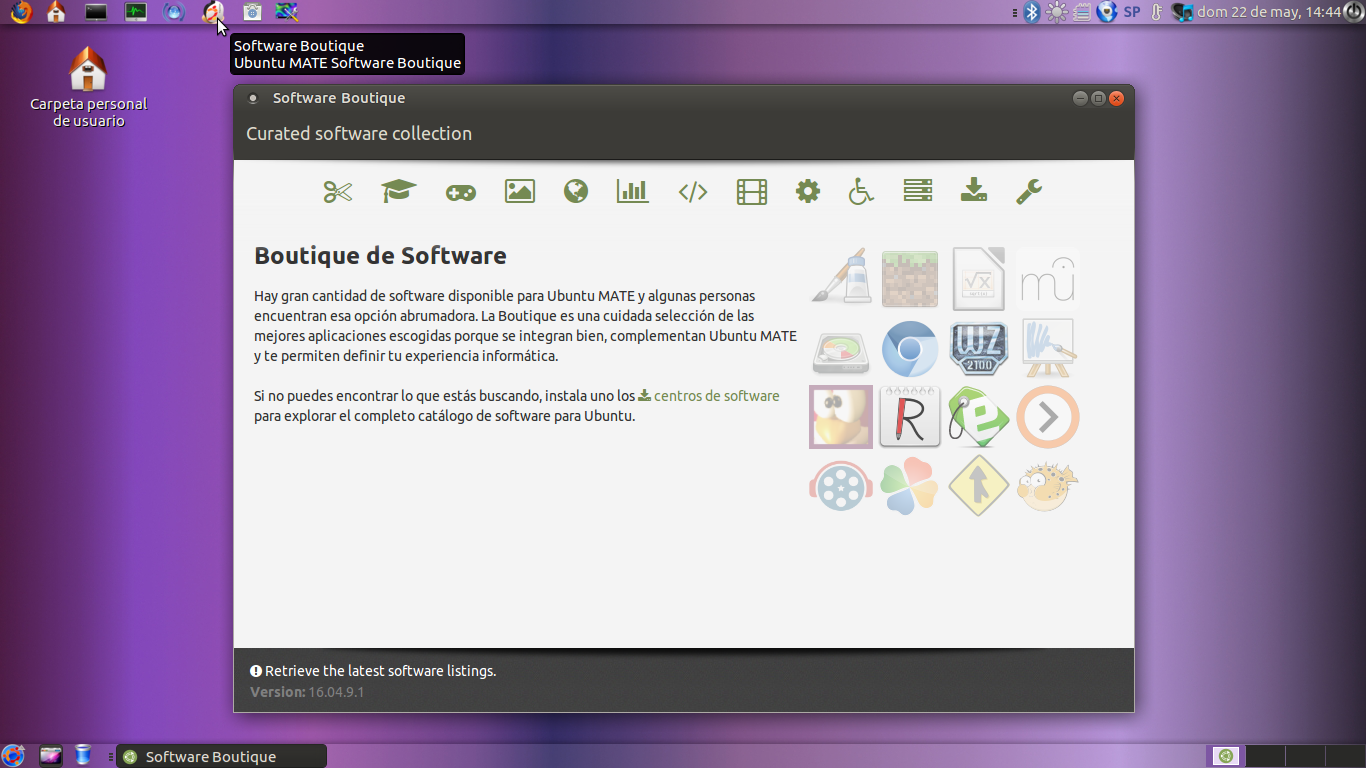Click the 'Curated software collection' subtitle

pos(359,133)
